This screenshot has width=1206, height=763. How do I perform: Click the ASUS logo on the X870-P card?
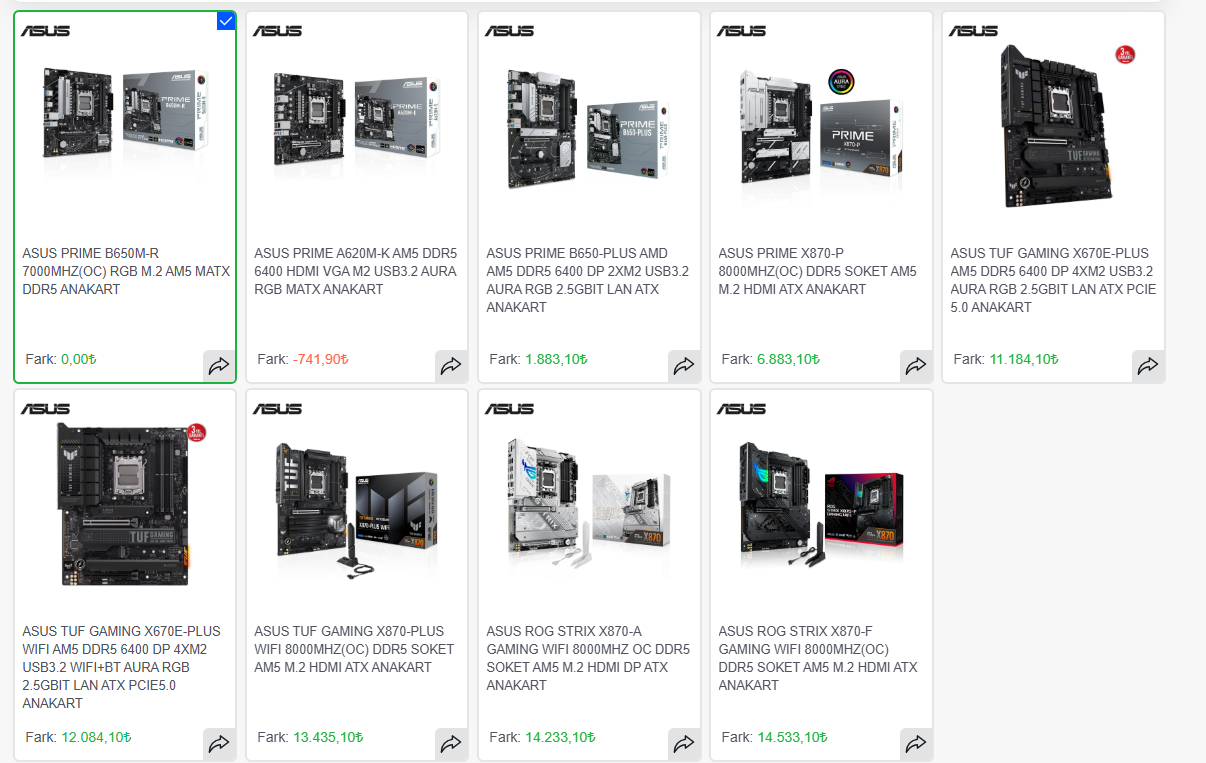[x=741, y=31]
